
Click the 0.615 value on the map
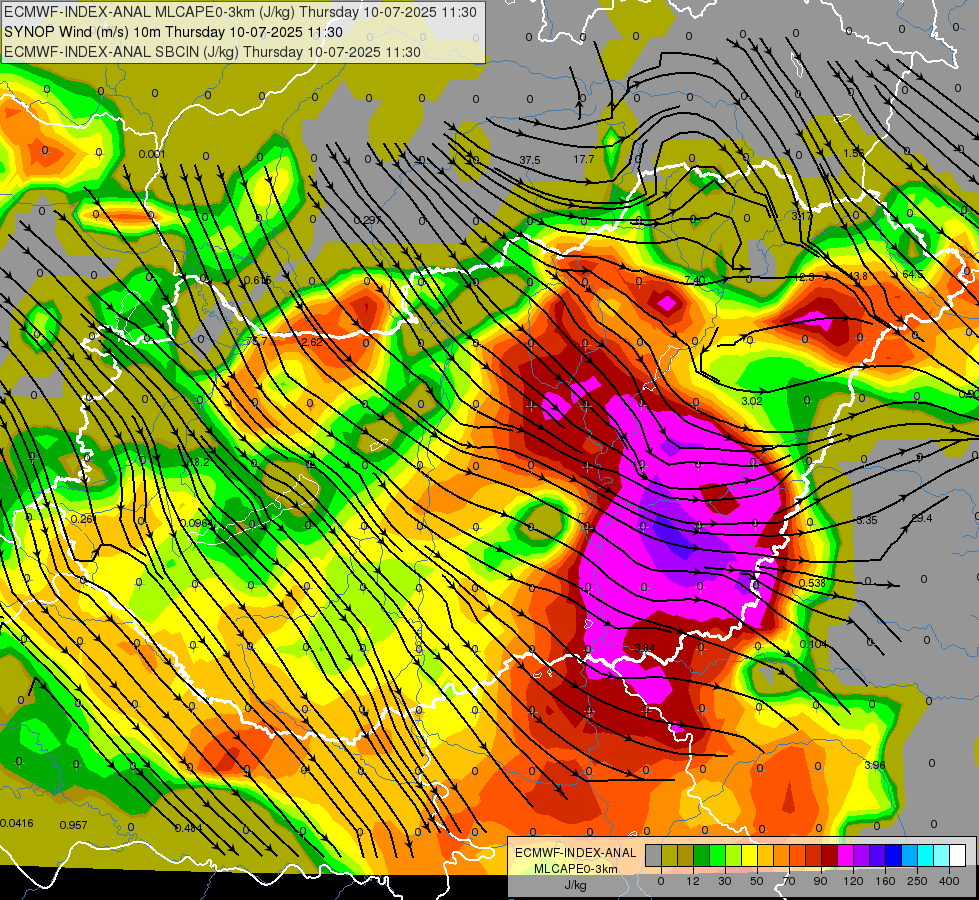pos(258,280)
